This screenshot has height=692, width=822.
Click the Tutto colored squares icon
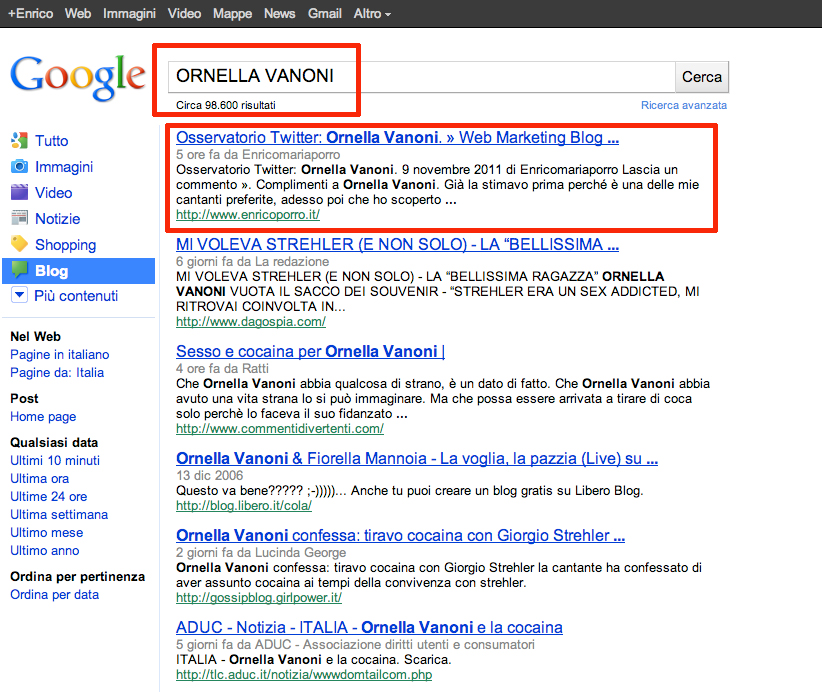click(x=19, y=140)
